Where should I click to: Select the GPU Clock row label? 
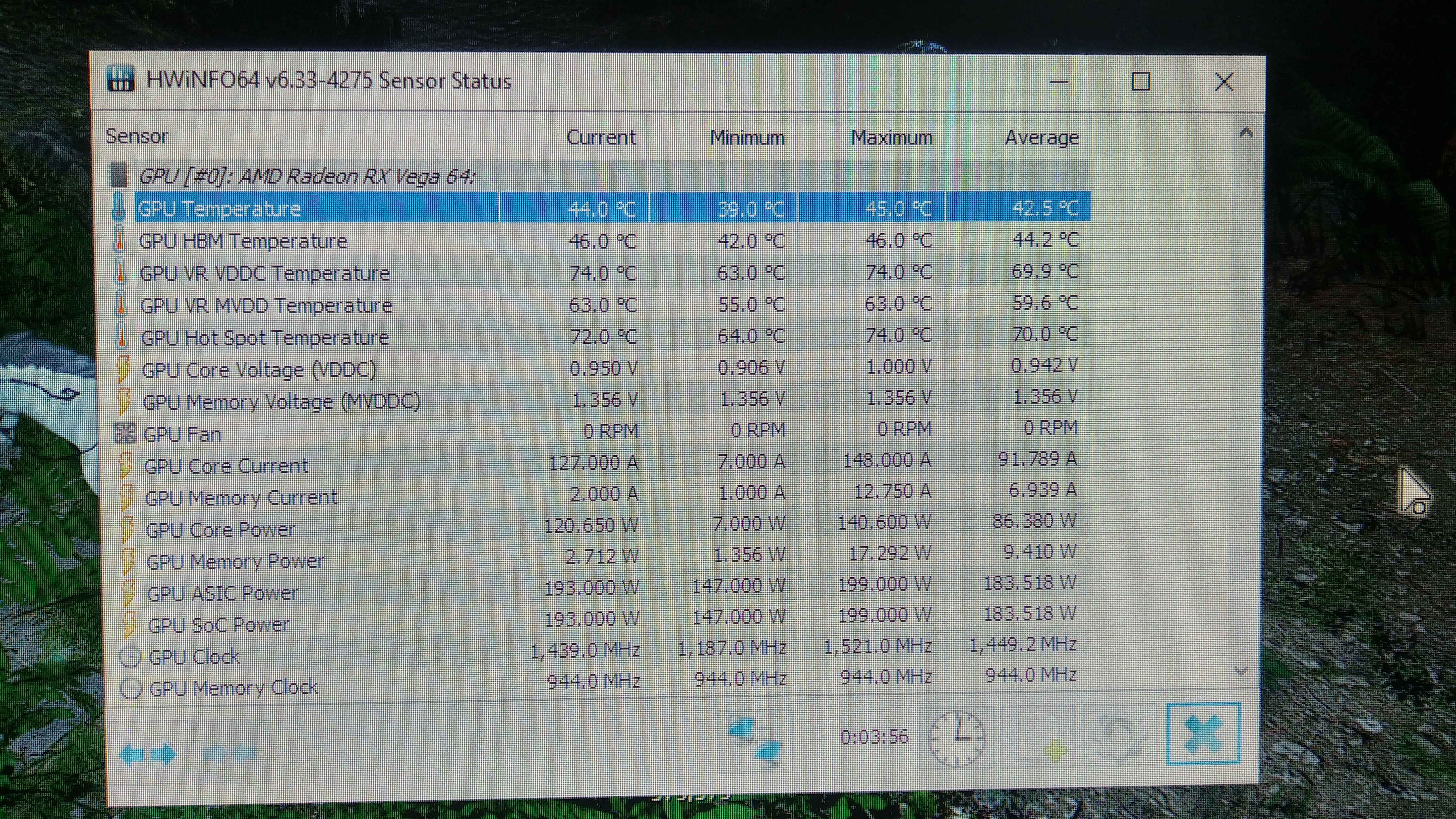(x=194, y=656)
